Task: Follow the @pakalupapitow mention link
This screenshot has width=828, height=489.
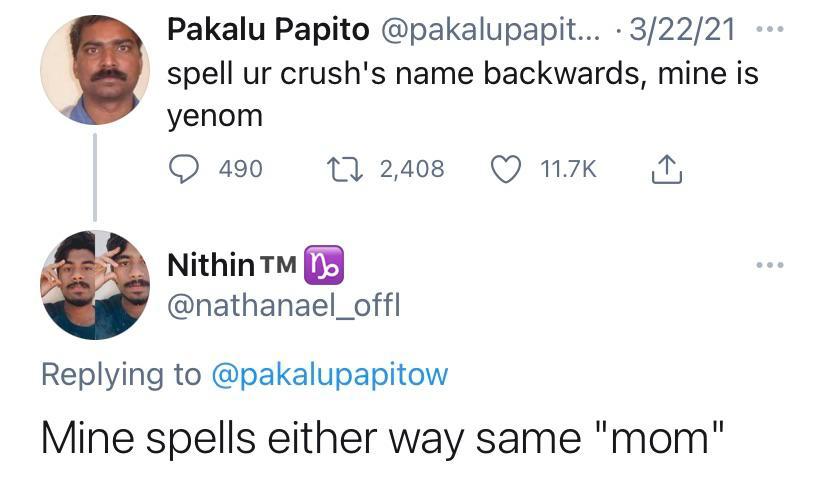Action: click(330, 374)
